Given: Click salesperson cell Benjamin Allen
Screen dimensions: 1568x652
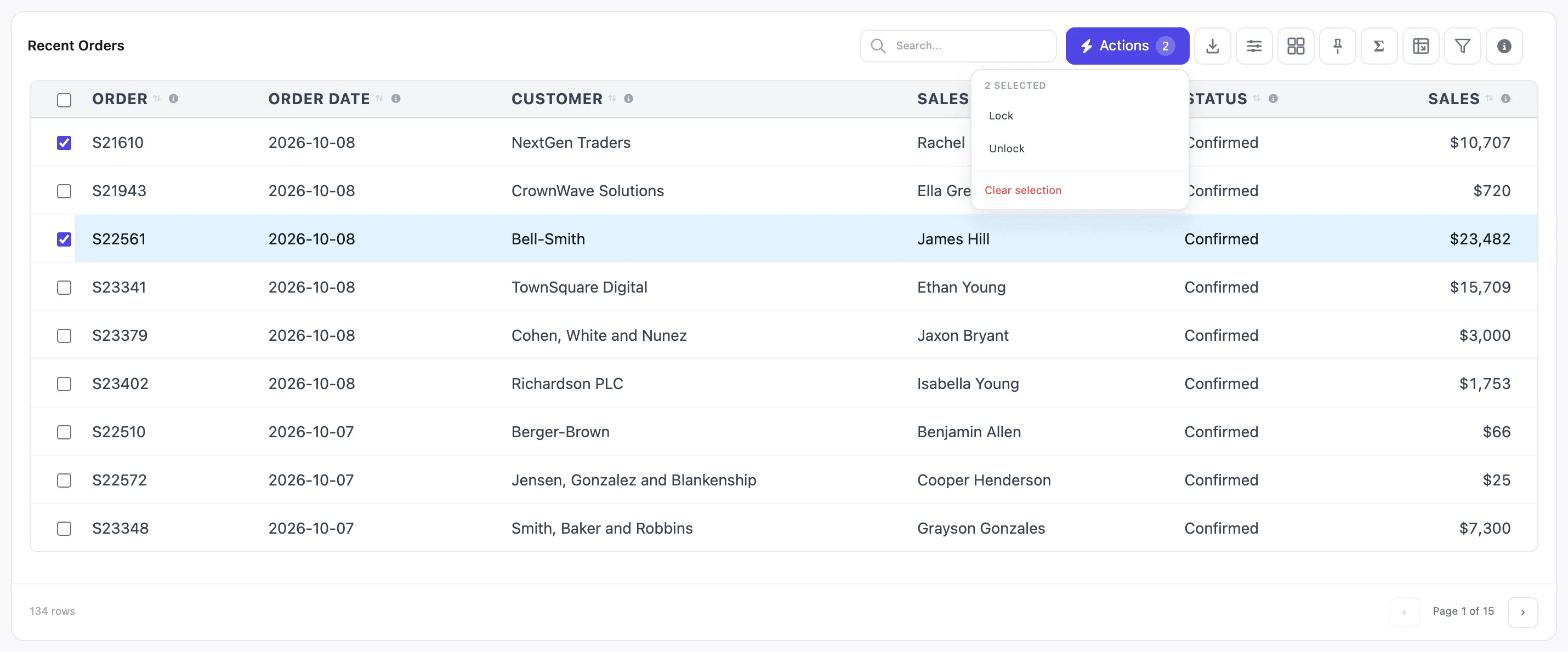Looking at the screenshot, I should coord(969,432).
